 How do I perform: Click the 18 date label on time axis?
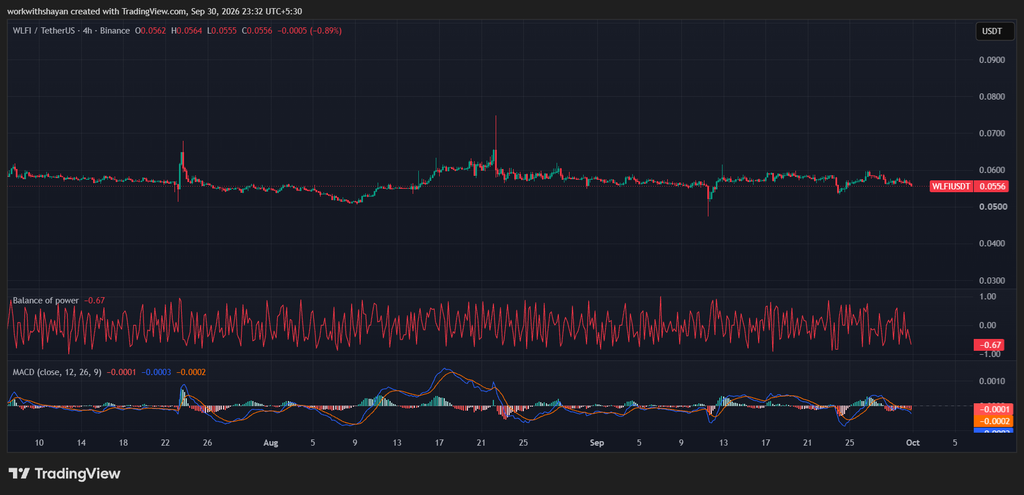(123, 443)
